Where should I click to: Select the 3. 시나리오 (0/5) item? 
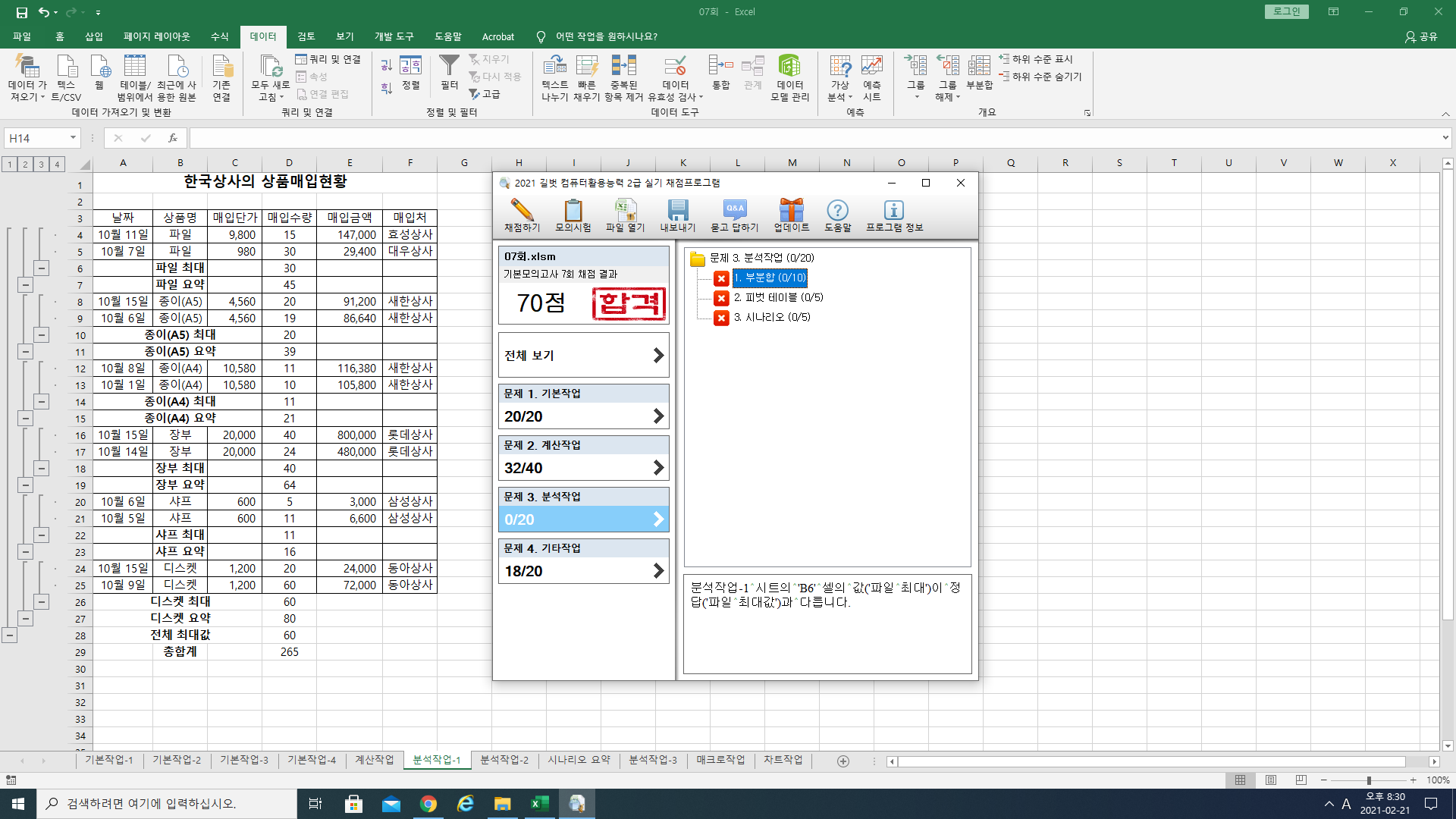tap(772, 317)
